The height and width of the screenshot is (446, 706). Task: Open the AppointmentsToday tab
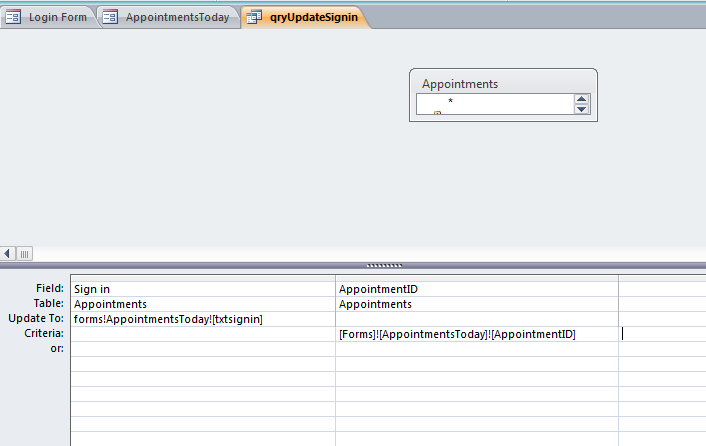169,18
